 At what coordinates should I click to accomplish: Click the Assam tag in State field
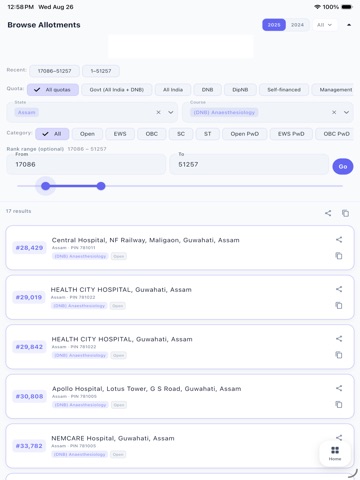click(27, 112)
